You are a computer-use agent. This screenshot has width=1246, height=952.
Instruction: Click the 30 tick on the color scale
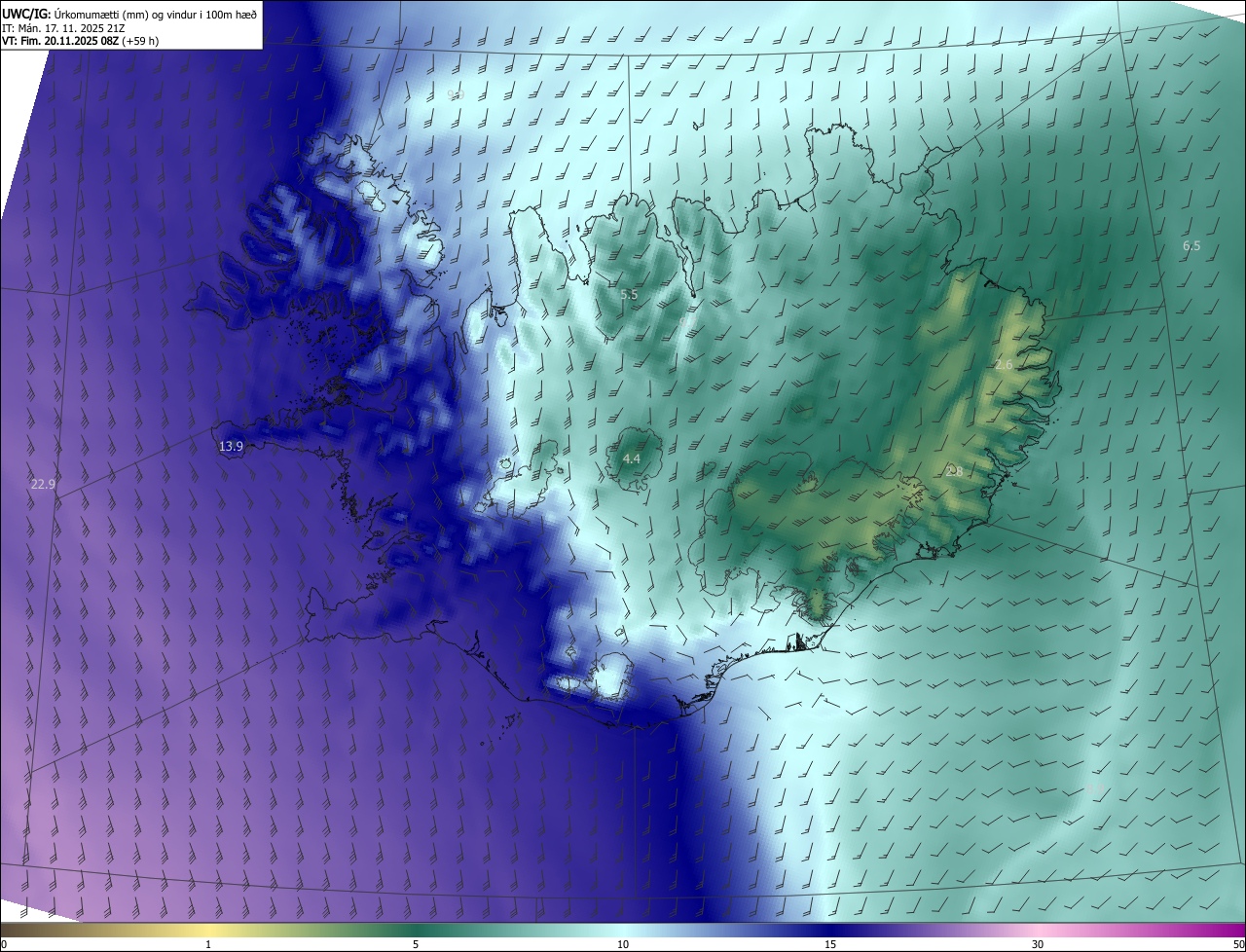coord(1038,944)
